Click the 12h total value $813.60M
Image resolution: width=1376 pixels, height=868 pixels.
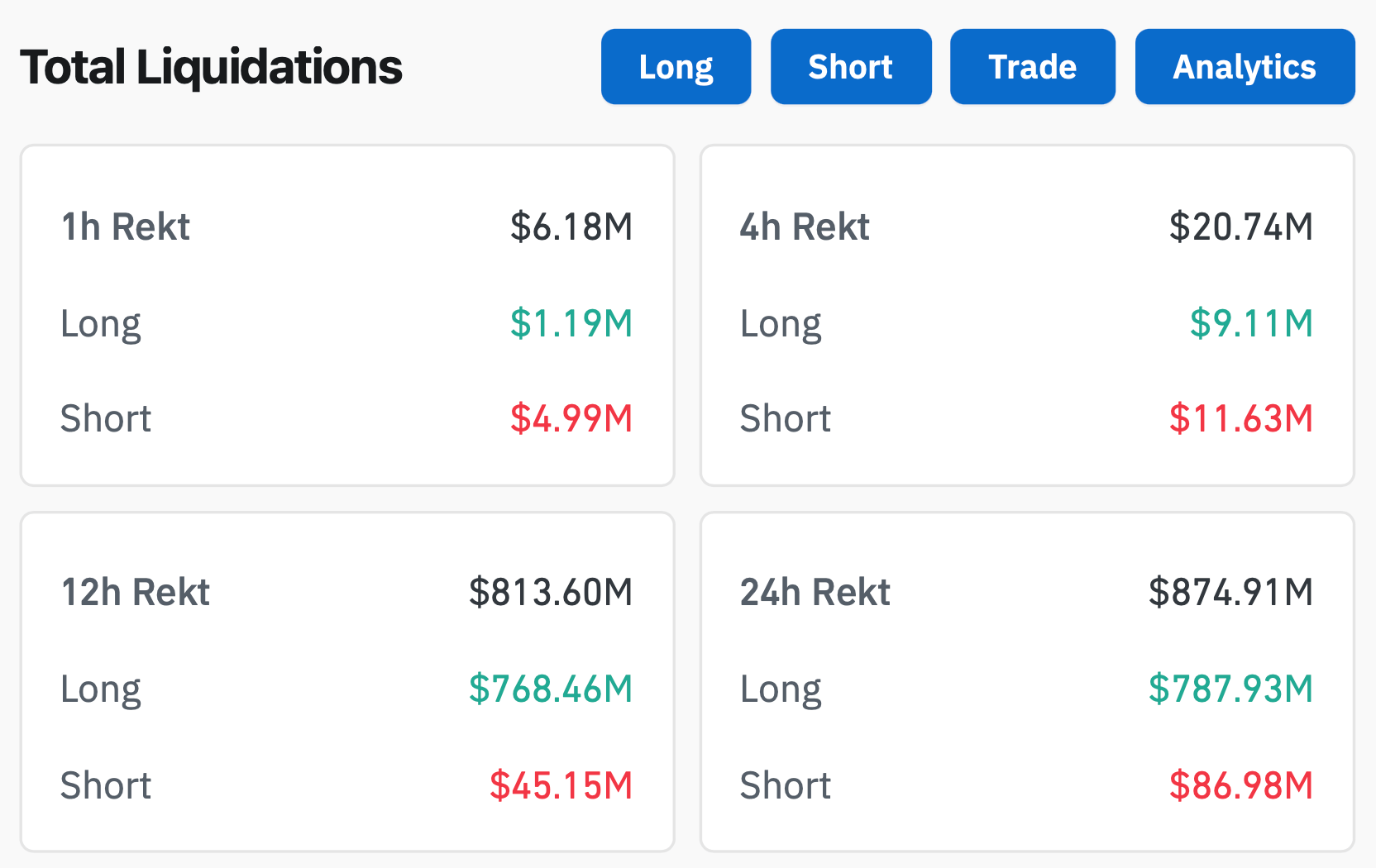click(551, 593)
